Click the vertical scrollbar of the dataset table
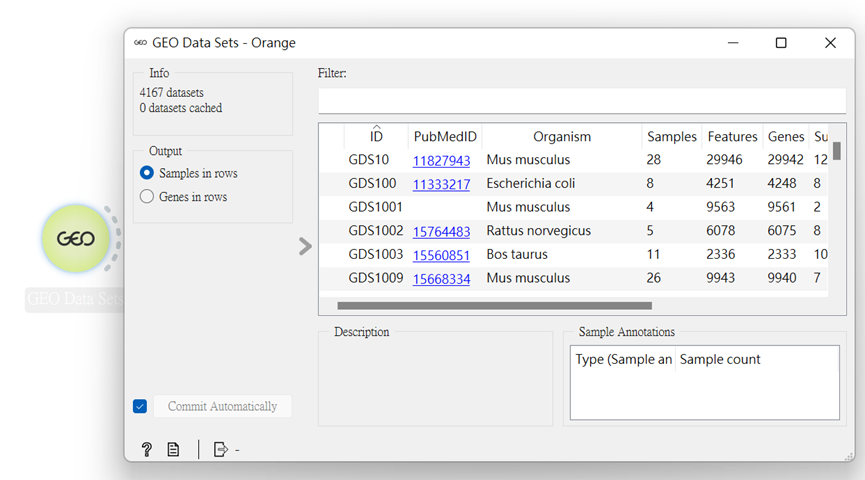Screen dimensions: 865x480 [837, 151]
